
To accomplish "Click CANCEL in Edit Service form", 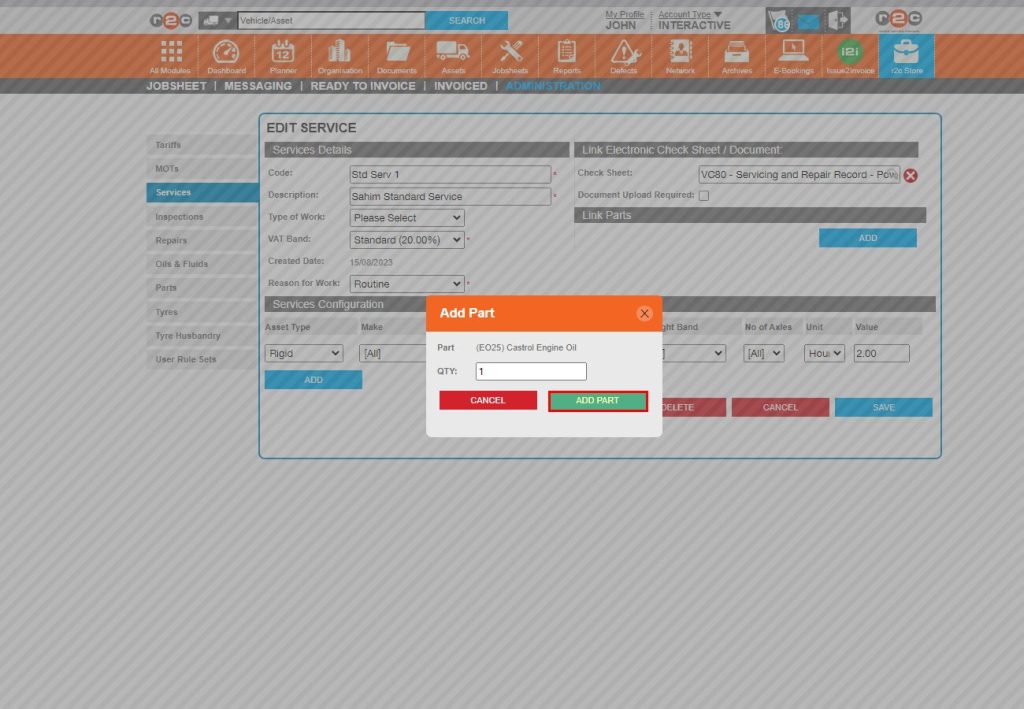I will [780, 407].
